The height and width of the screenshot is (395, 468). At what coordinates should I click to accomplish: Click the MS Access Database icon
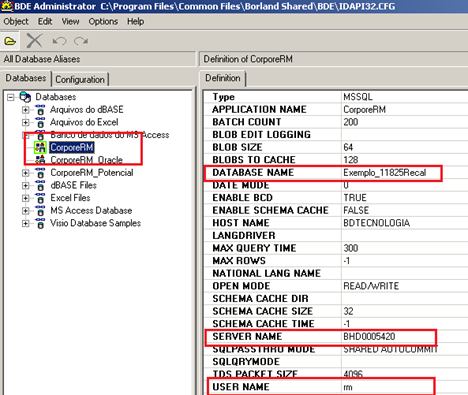(x=40, y=211)
